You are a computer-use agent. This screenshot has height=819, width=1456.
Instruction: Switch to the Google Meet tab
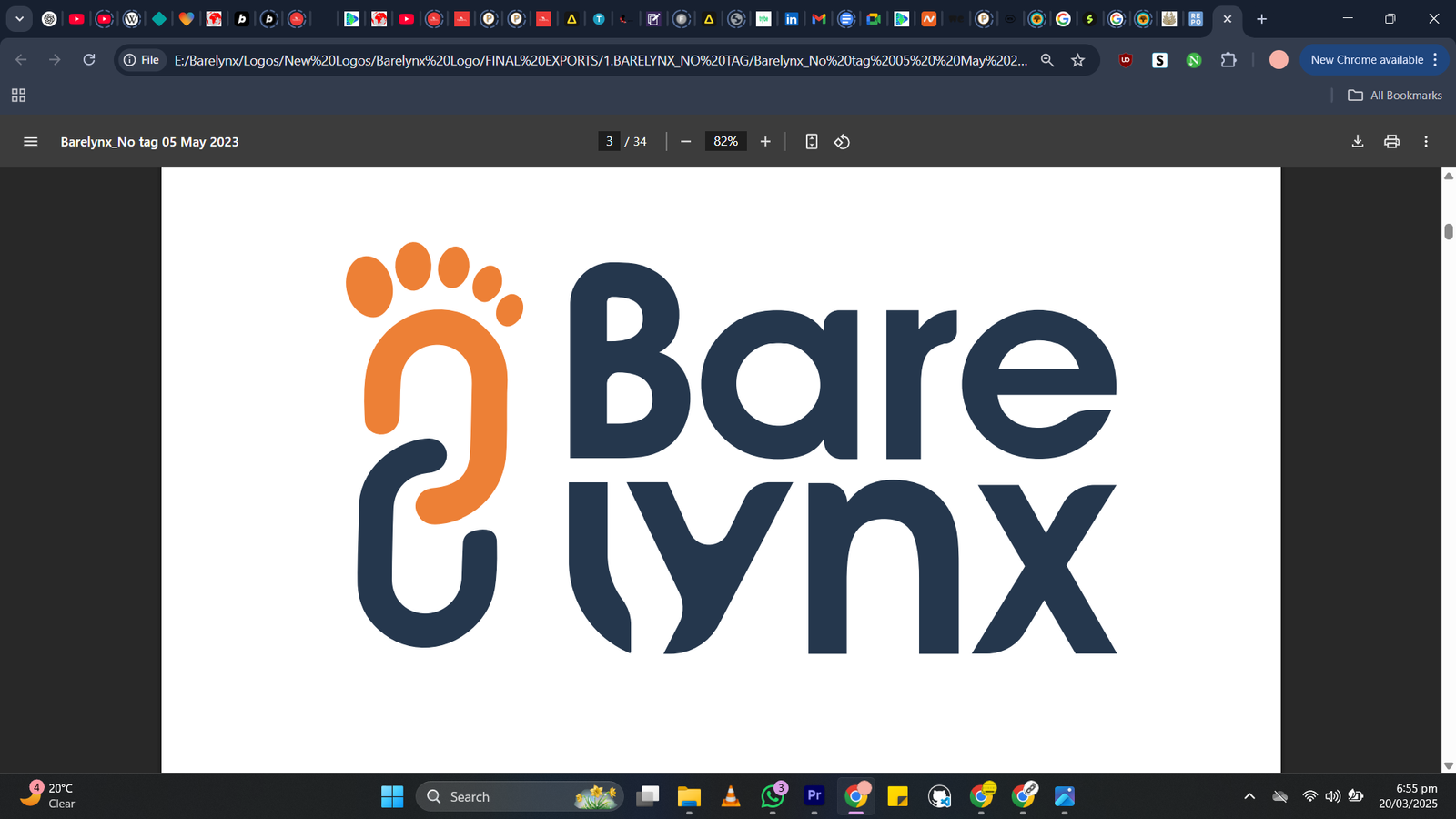[874, 18]
